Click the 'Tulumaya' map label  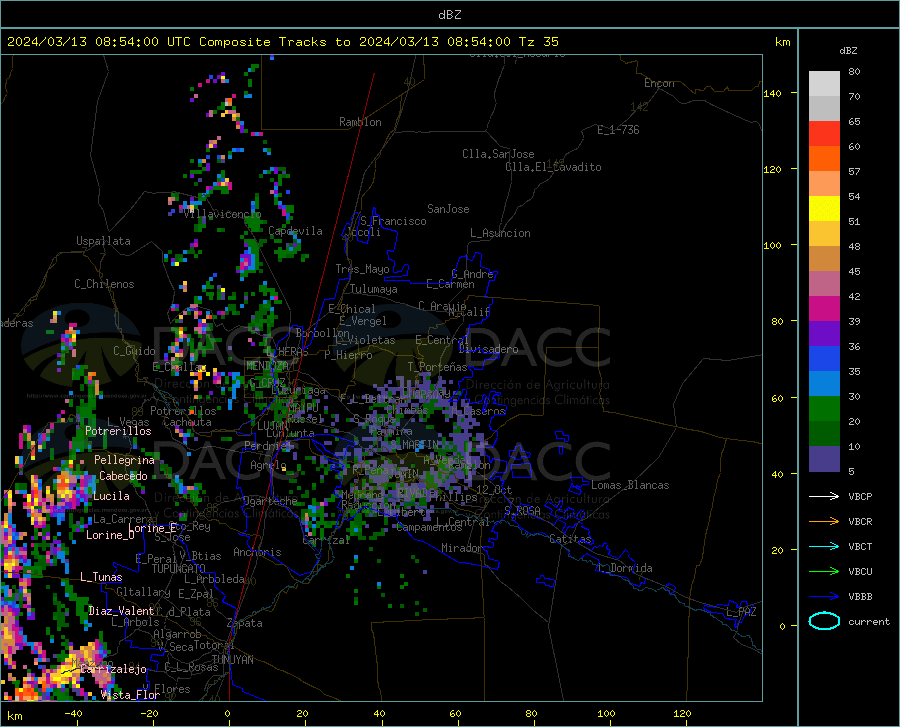click(374, 289)
